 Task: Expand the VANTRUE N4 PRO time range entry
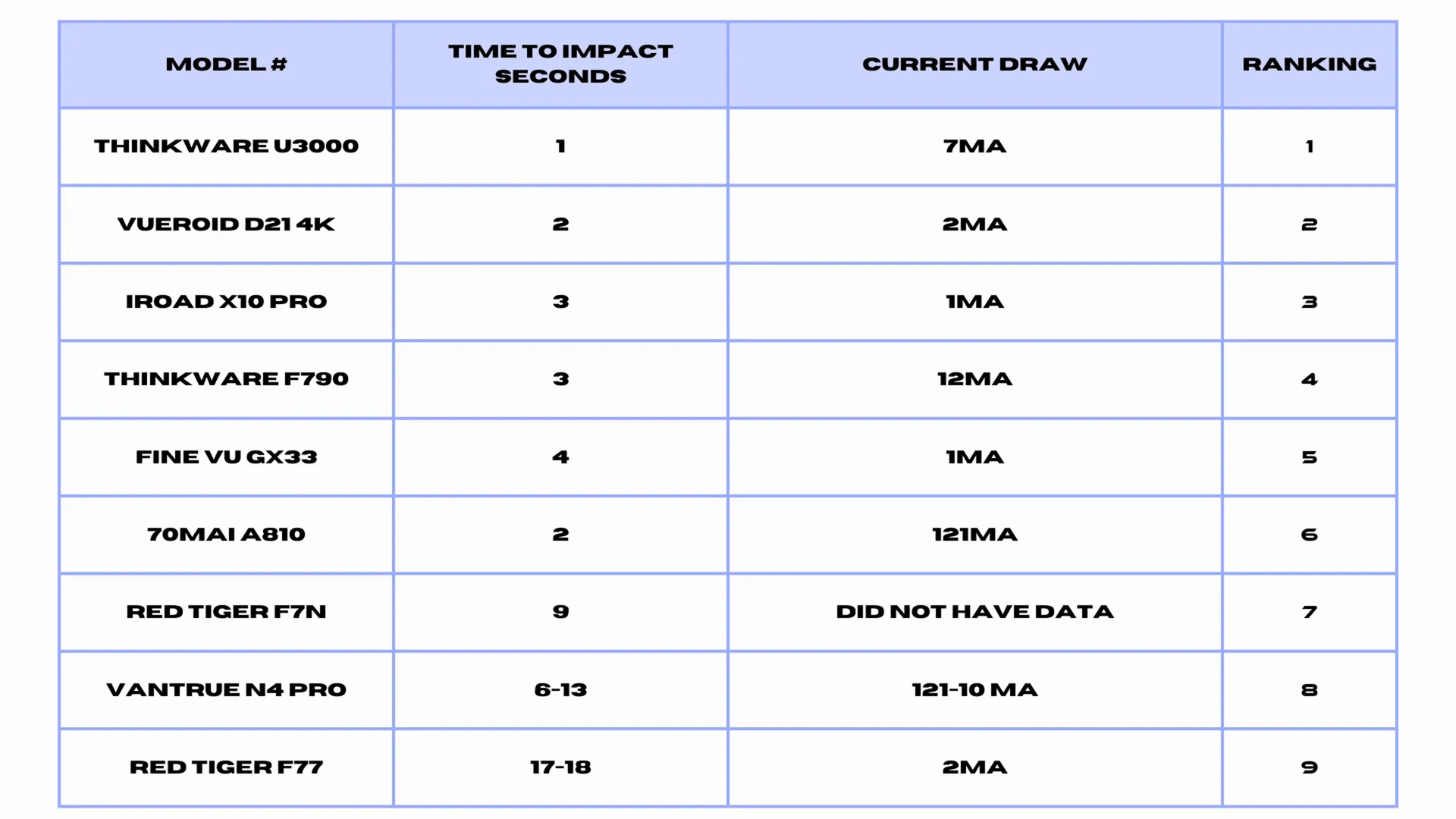[560, 689]
